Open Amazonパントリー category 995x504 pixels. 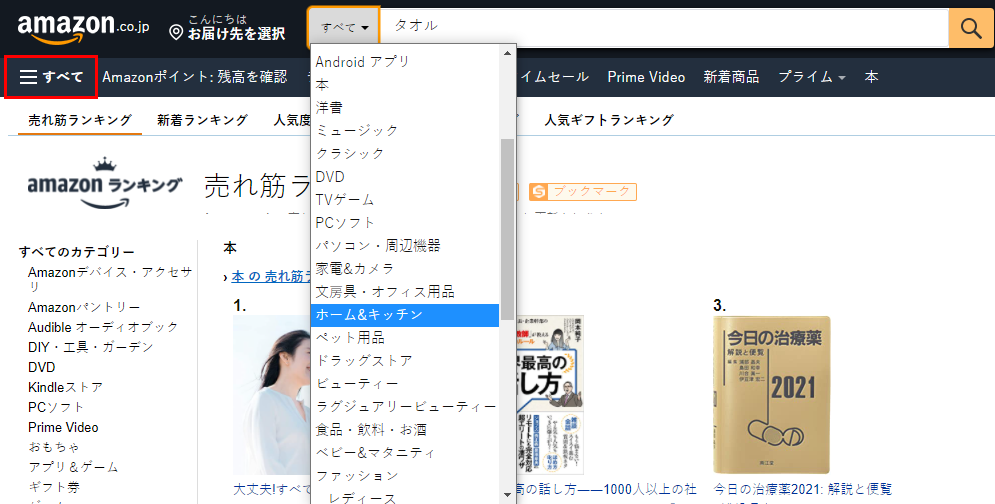84,307
